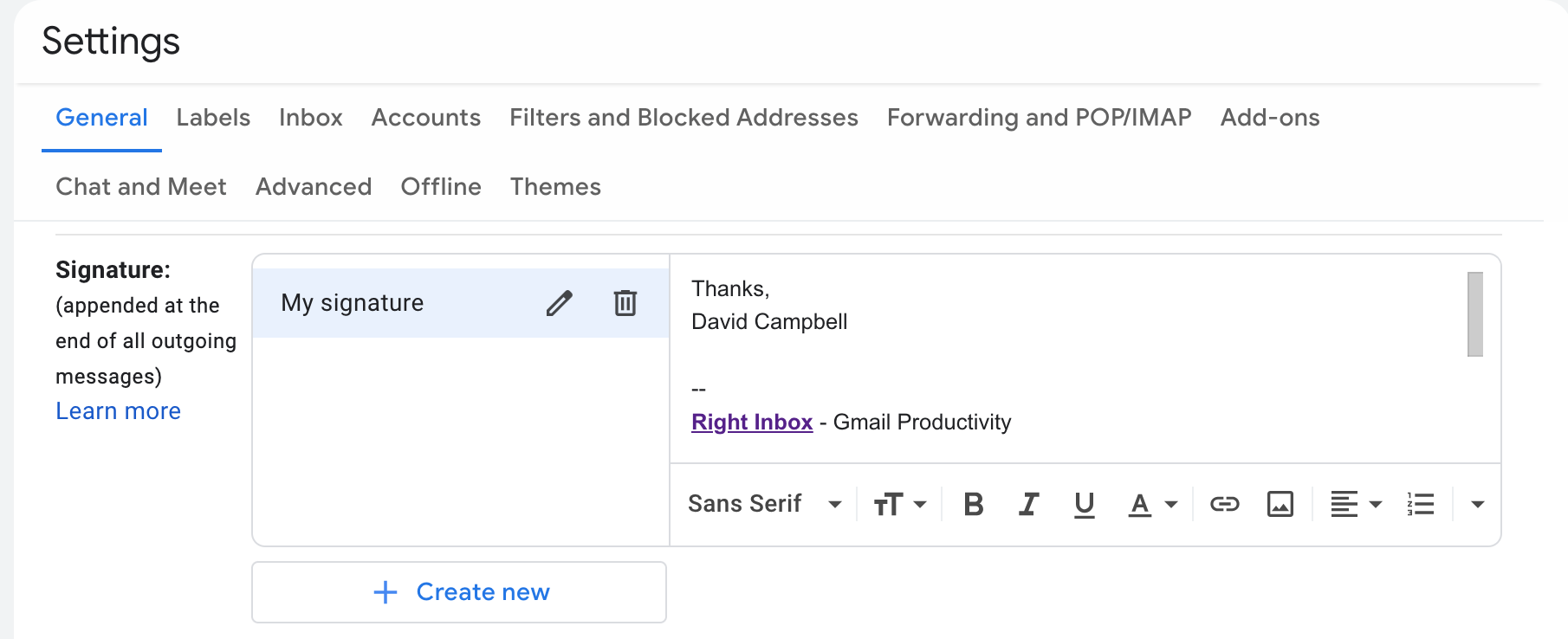The width and height of the screenshot is (1568, 639).
Task: Expand more formatting options arrow
Action: coord(1478,504)
